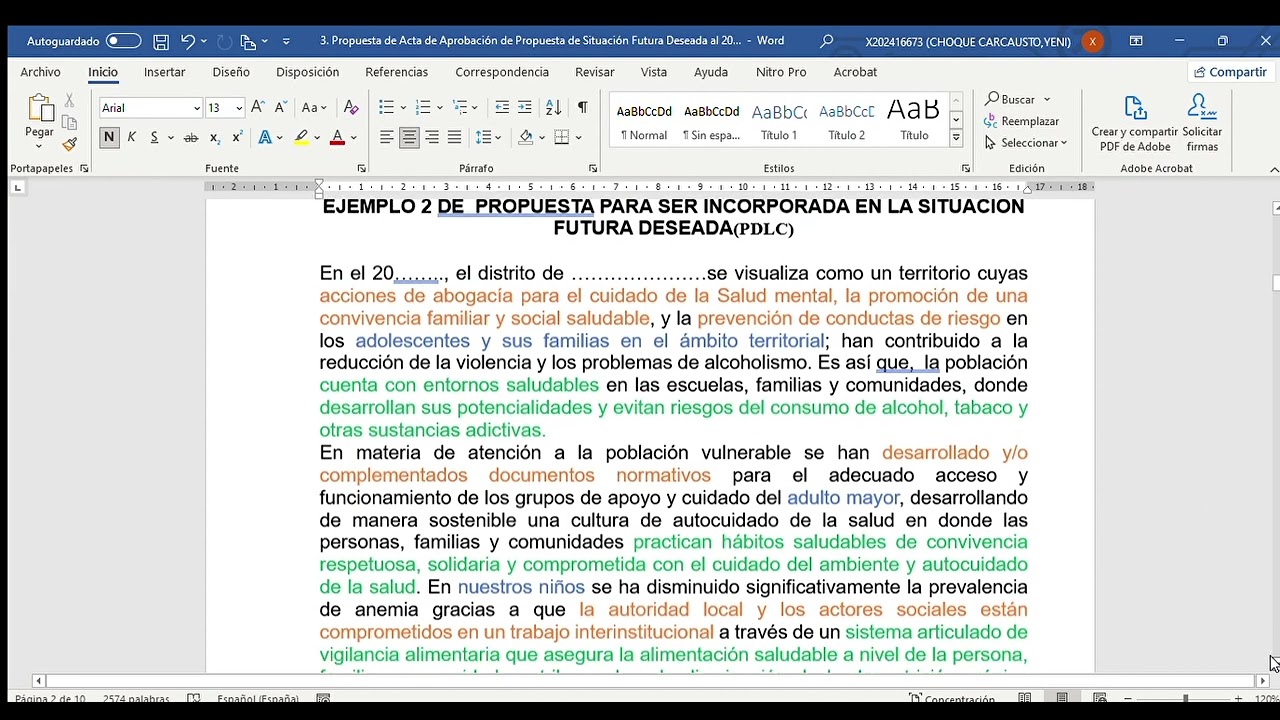Viewport: 1280px width, 720px height.
Task: Toggle underline (S) formatting
Action: 154,137
